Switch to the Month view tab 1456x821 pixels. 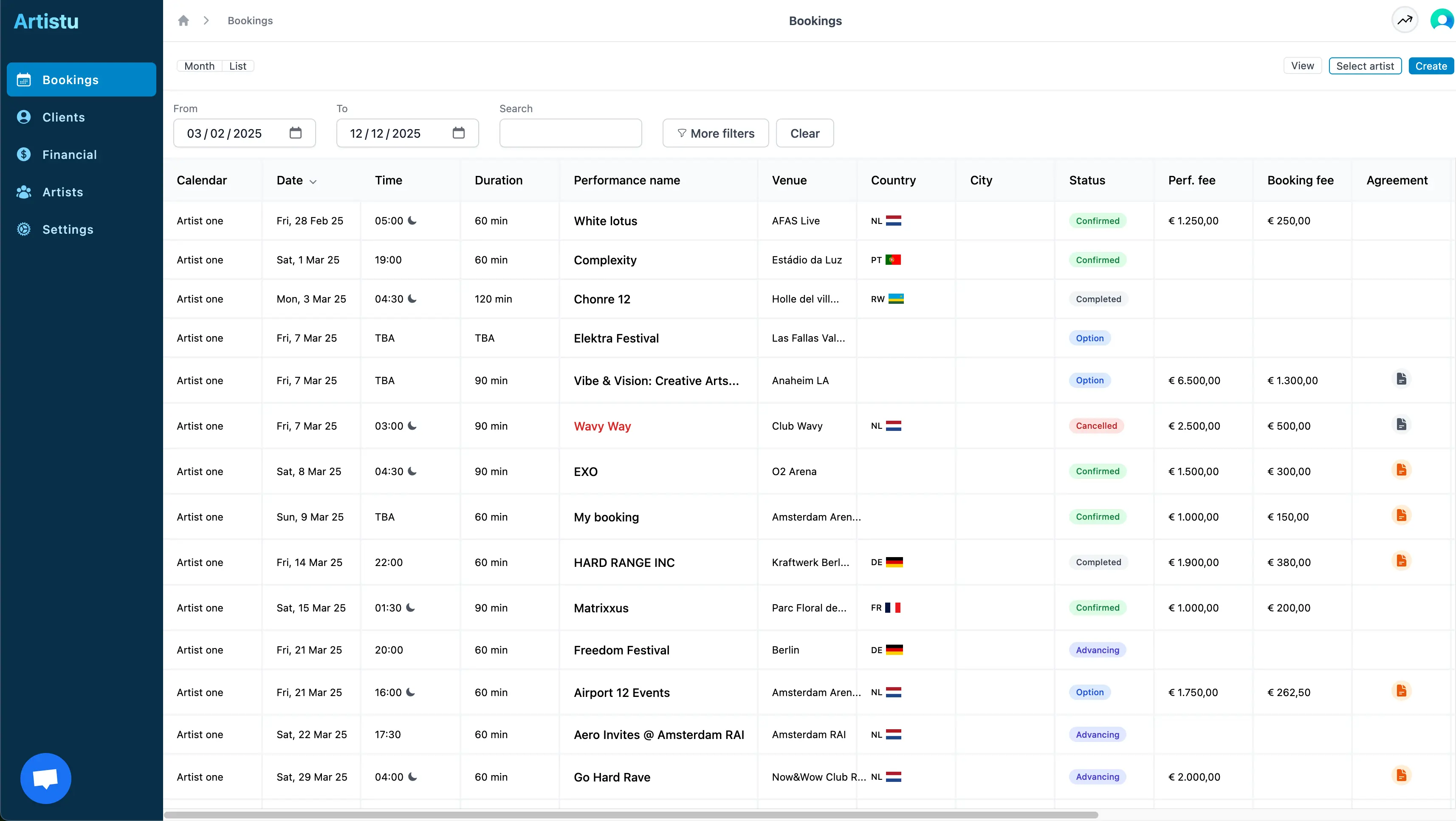coord(198,65)
